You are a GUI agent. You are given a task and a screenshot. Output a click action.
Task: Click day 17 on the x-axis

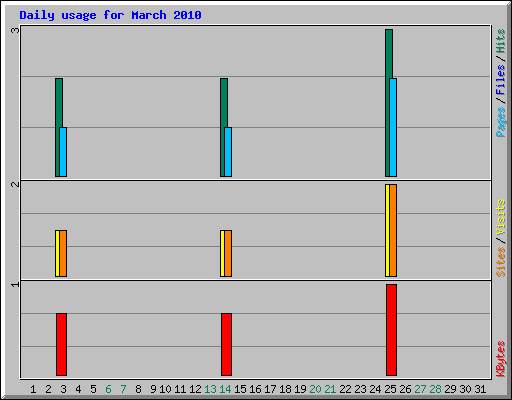click(270, 389)
